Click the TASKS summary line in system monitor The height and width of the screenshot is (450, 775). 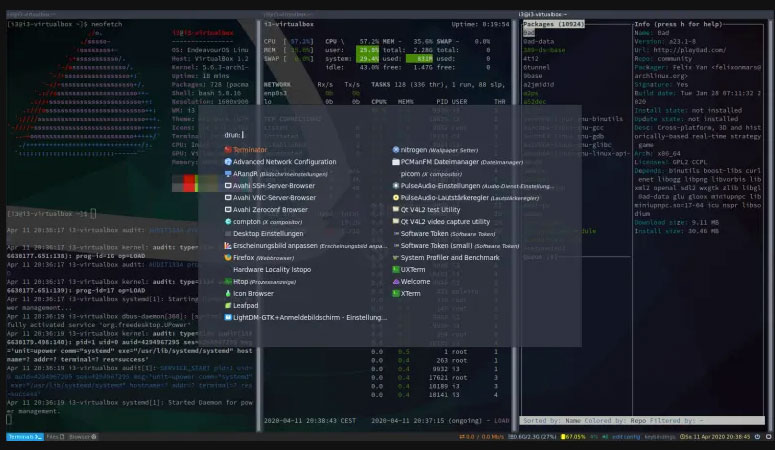coord(438,85)
